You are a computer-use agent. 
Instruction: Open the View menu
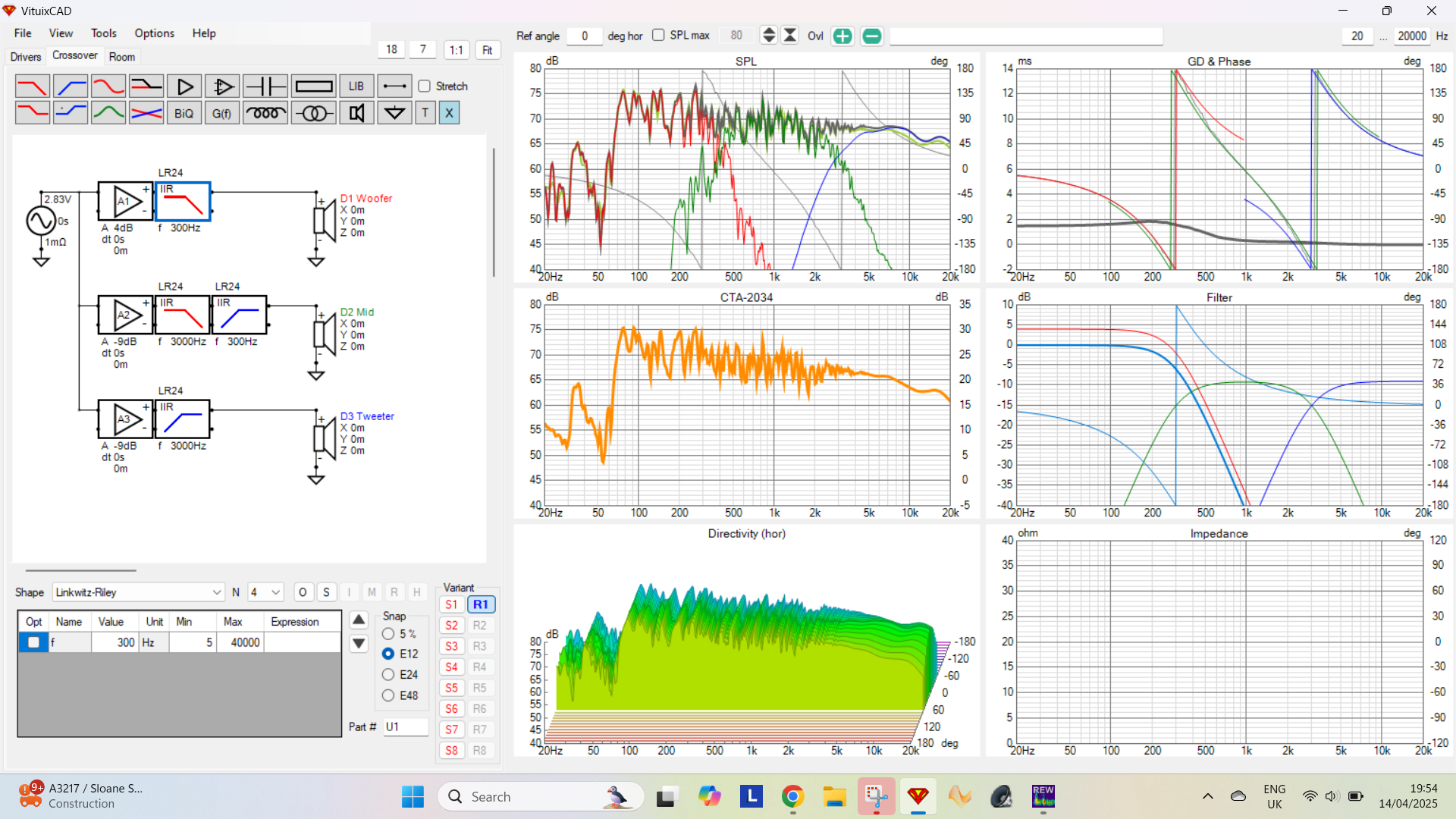coord(61,33)
